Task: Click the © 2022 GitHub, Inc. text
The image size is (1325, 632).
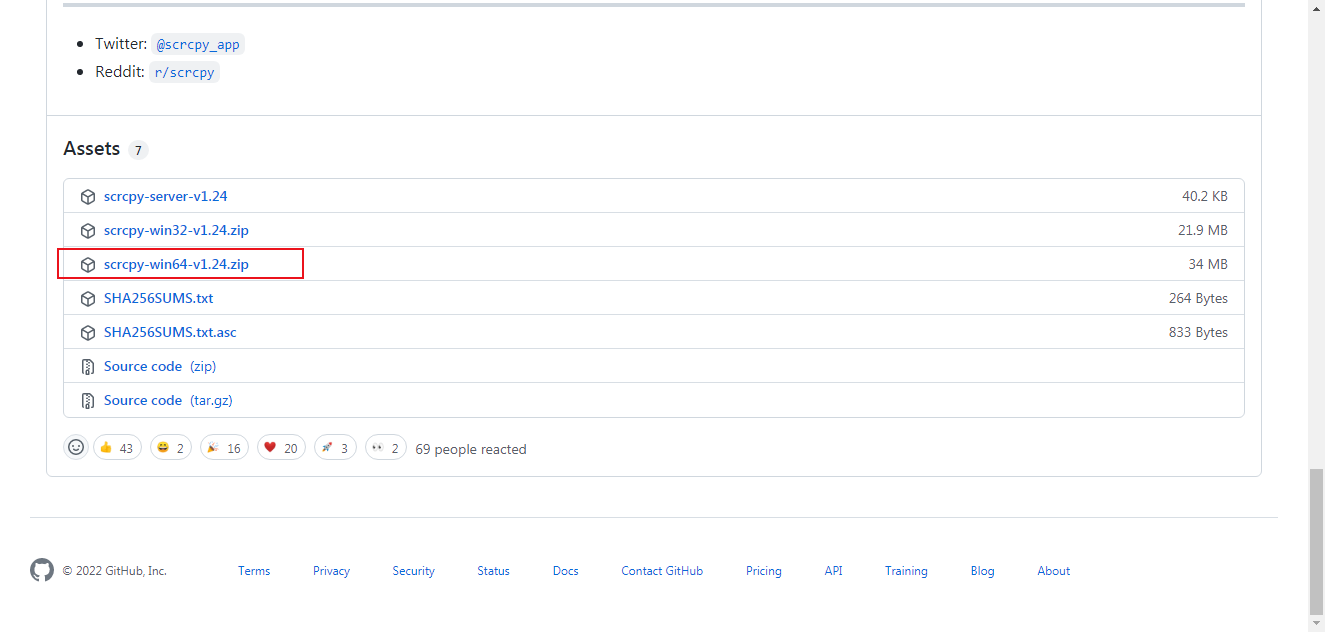Action: click(114, 571)
